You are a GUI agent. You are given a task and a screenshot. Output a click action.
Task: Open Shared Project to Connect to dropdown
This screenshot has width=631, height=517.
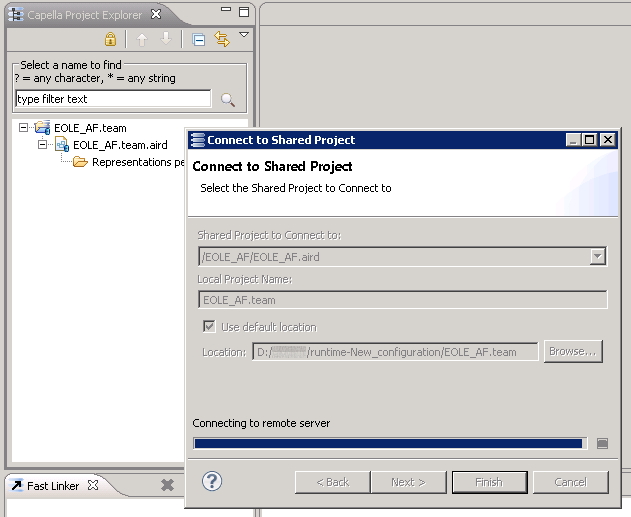(598, 257)
